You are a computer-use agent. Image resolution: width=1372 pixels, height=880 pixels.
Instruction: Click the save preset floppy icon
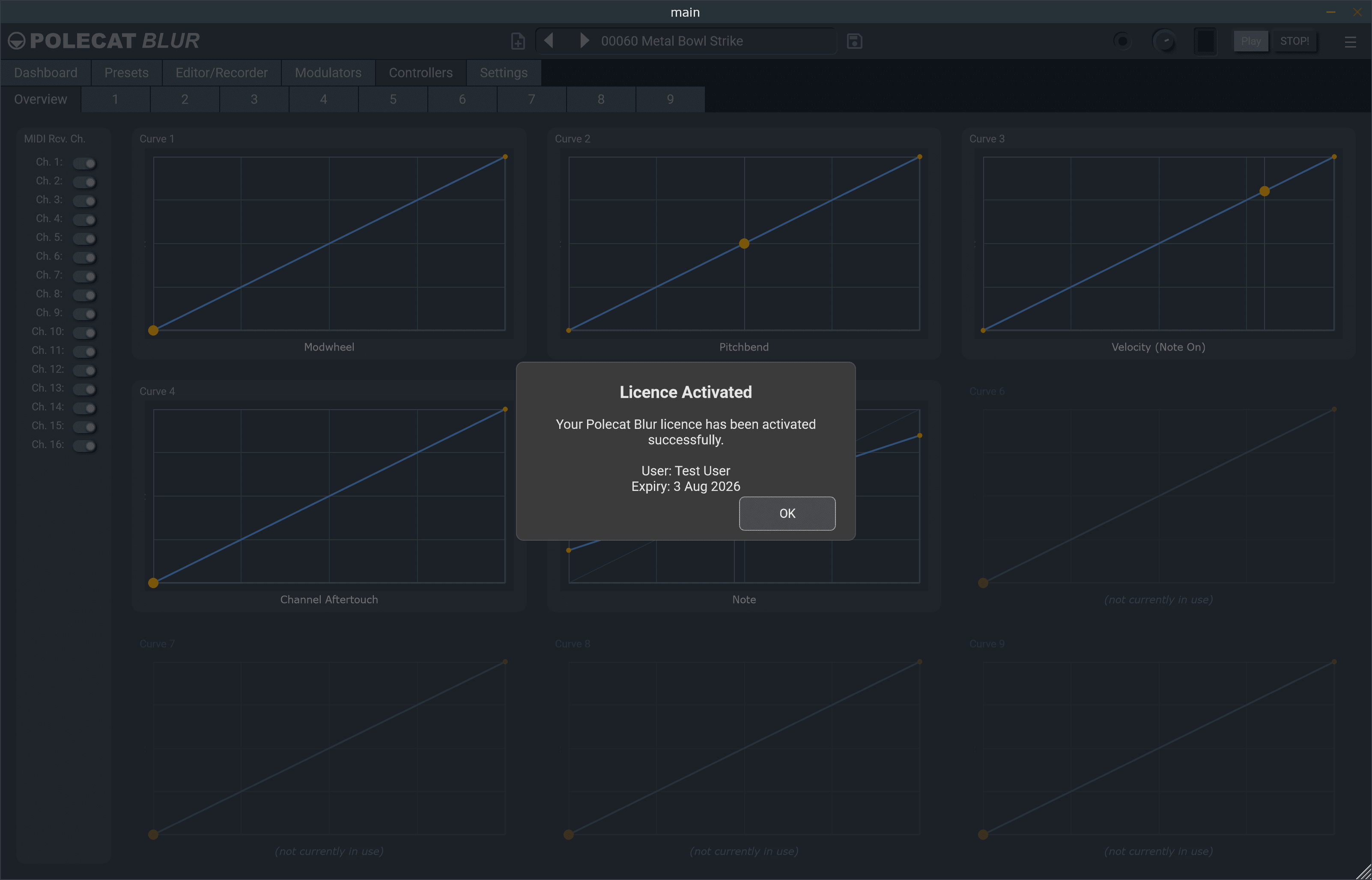coord(855,41)
